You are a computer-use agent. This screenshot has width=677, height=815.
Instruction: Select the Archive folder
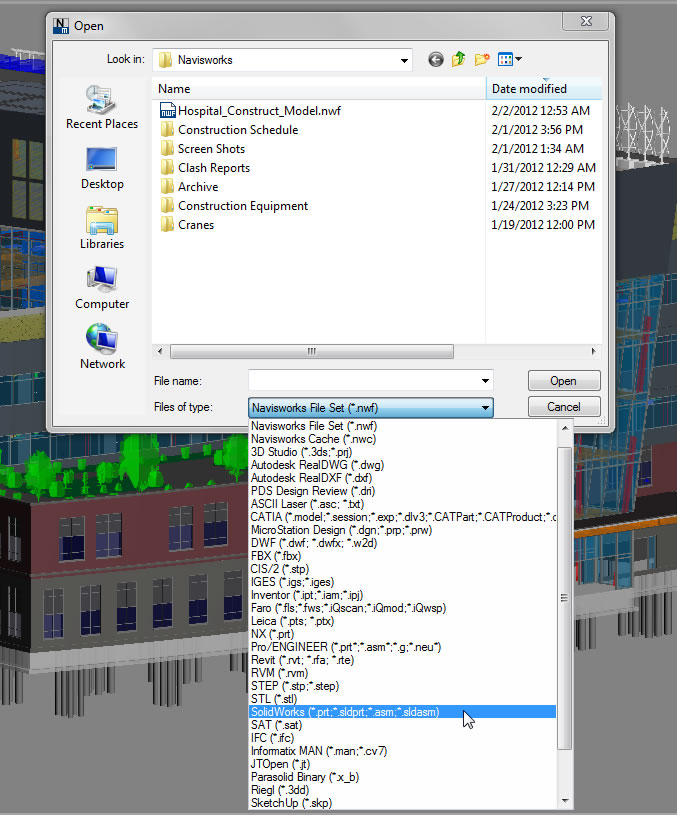pyautogui.click(x=189, y=187)
